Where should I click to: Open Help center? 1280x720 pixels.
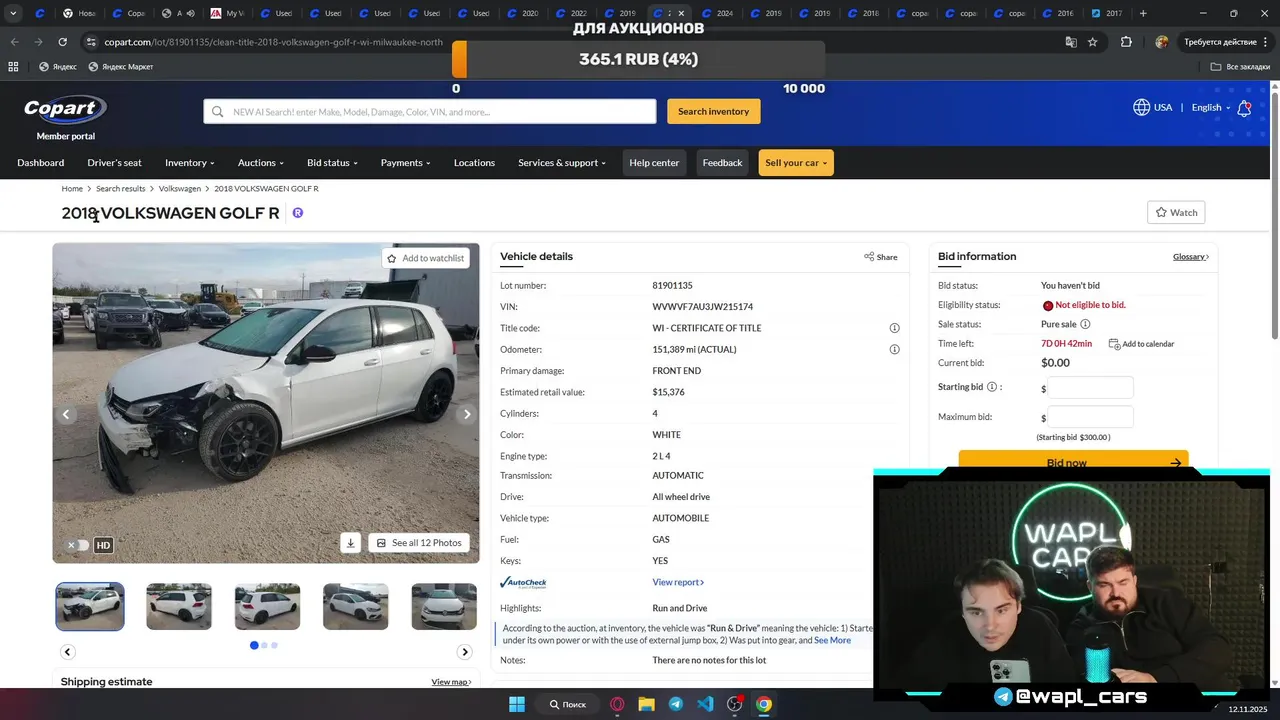654,163
